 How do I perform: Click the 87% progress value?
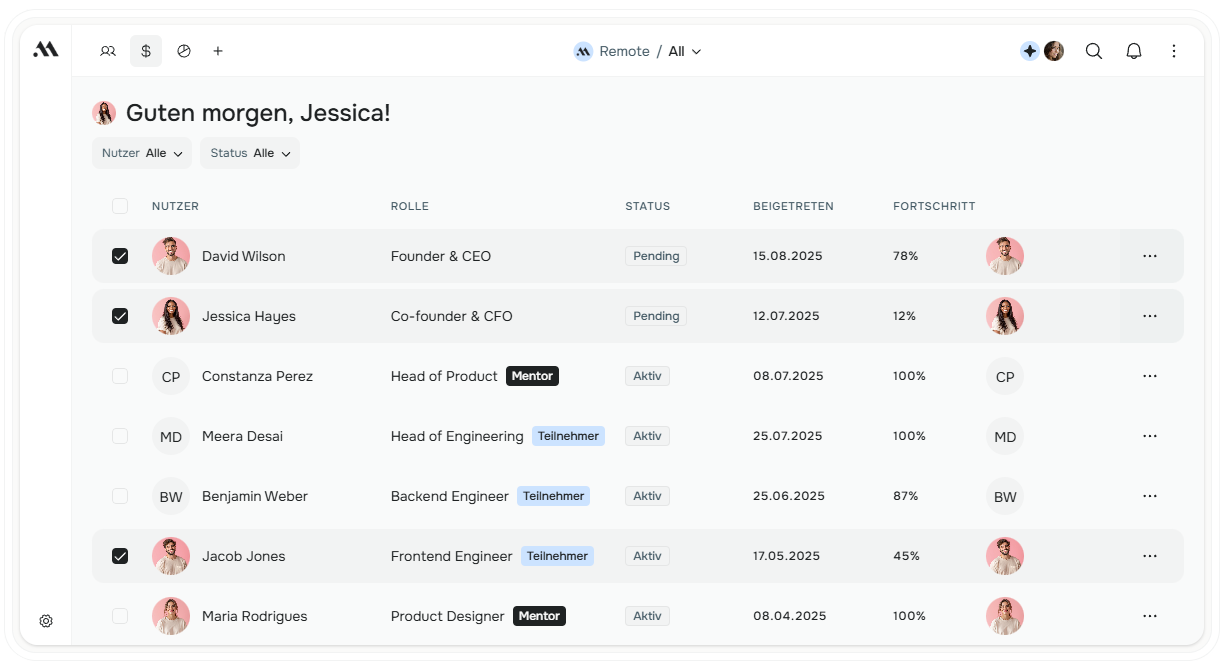click(x=906, y=496)
